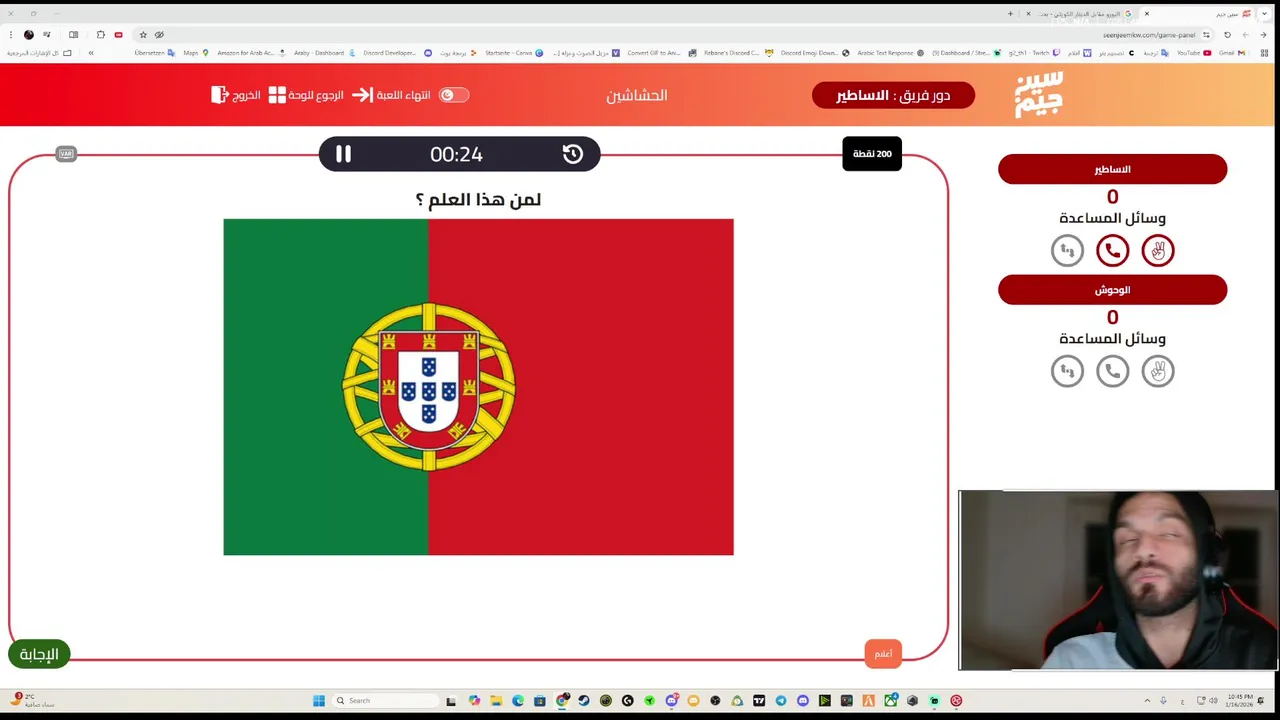Viewport: 1280px width, 720px height.
Task: Open File Explorer from the taskbar
Action: (x=495, y=701)
